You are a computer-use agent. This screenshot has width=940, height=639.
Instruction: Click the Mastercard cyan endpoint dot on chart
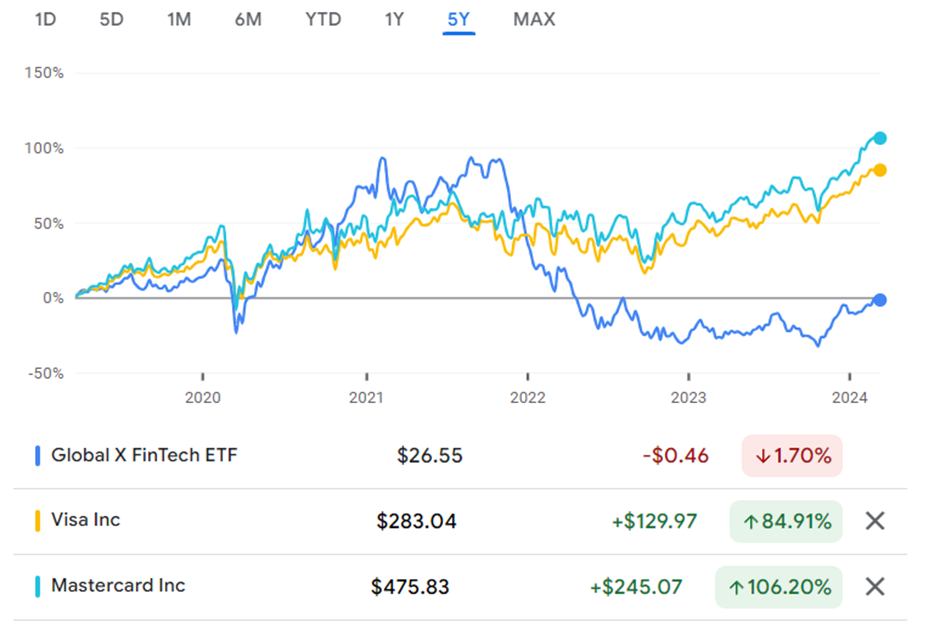tap(880, 138)
